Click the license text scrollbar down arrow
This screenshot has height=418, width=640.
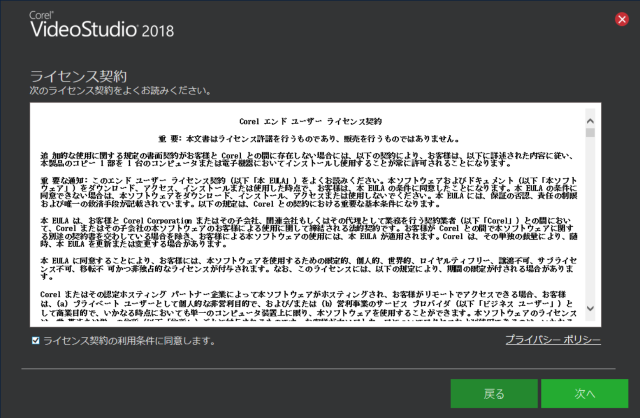click(590, 309)
